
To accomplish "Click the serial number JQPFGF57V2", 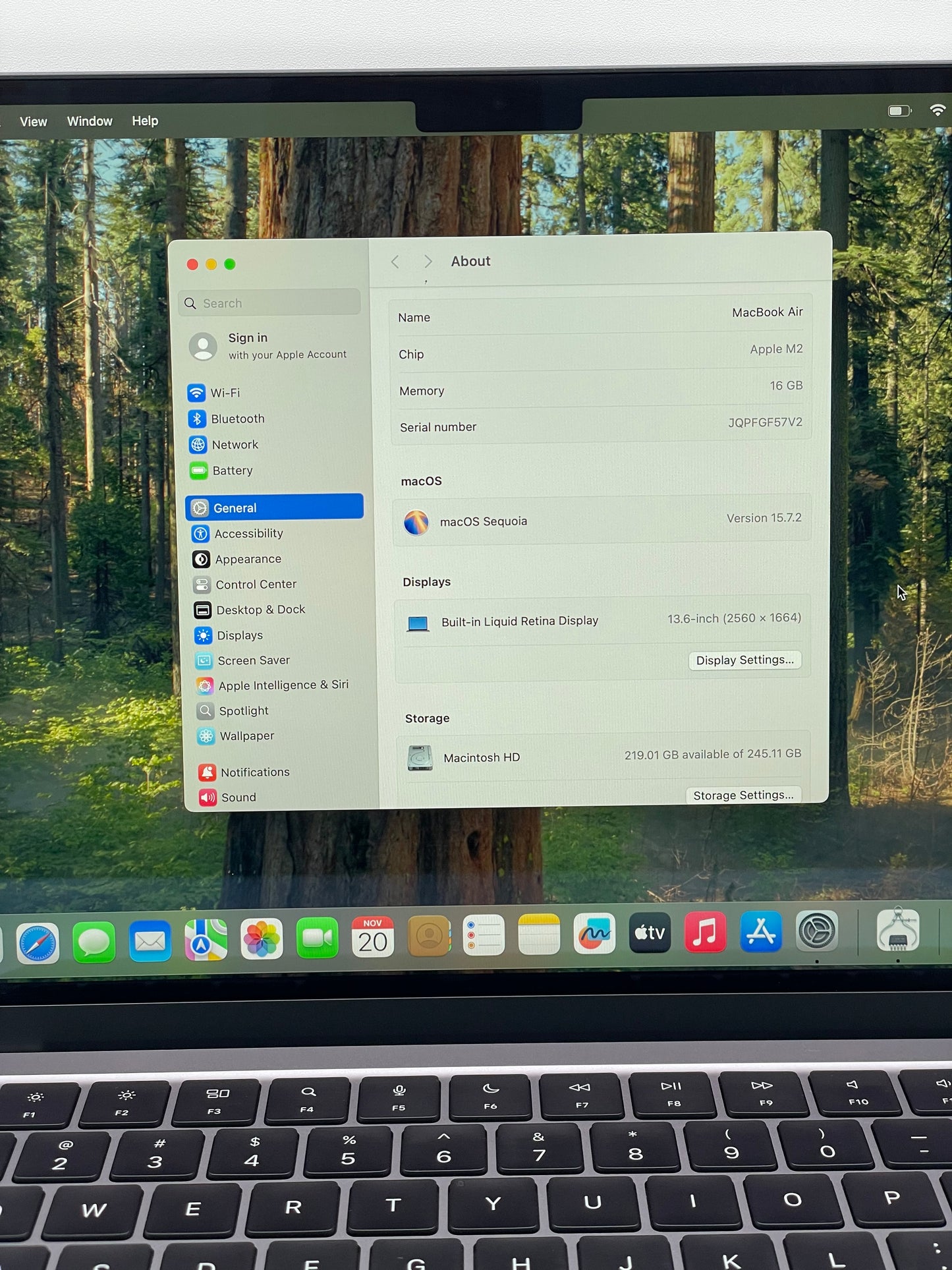I will [x=765, y=422].
